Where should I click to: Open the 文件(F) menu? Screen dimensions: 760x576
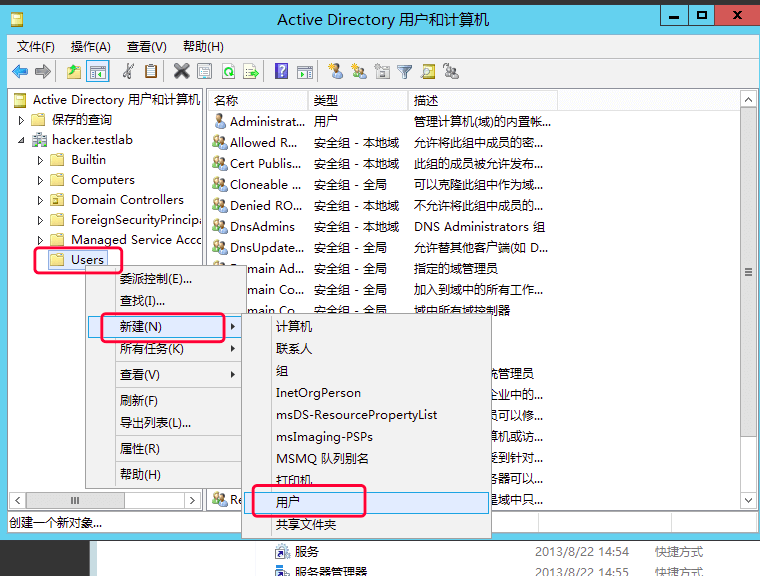pyautogui.click(x=36, y=47)
